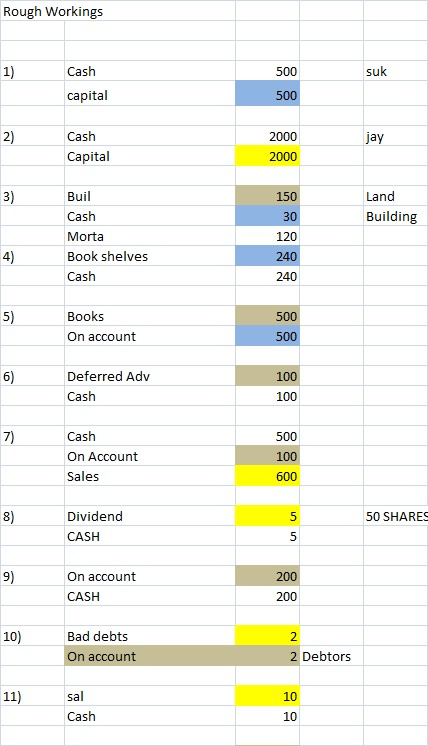Click the 50 SHARES note cell
This screenshot has width=428, height=746.
click(396, 516)
